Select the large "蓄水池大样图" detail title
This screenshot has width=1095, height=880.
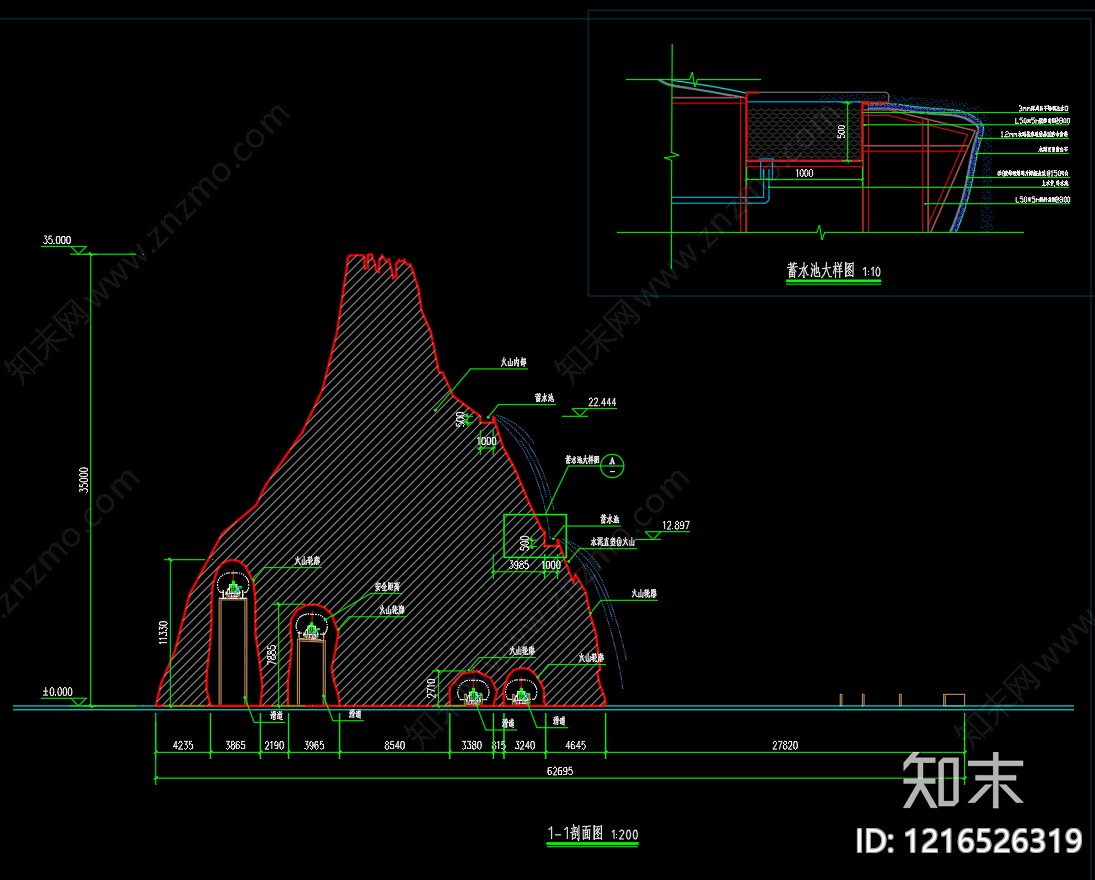(x=821, y=270)
